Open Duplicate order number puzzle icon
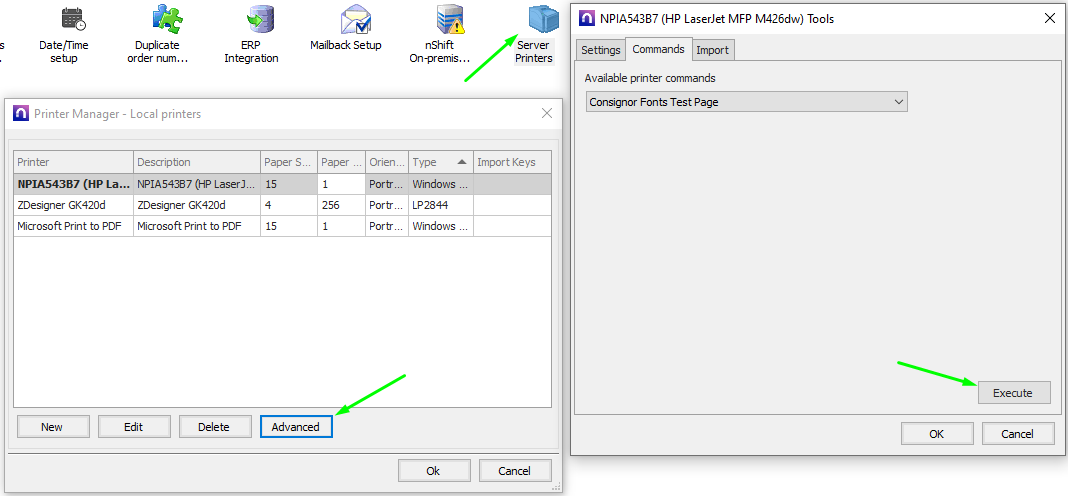1068x496 pixels. [166, 20]
